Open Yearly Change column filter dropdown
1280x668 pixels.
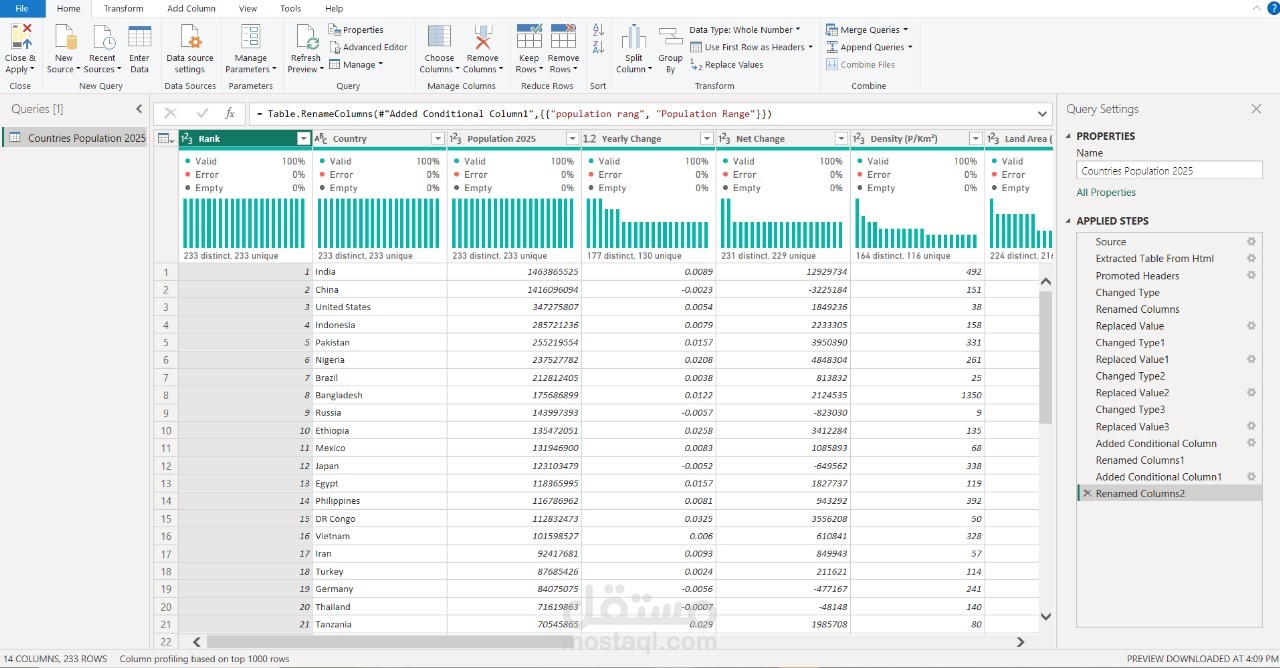click(707, 139)
